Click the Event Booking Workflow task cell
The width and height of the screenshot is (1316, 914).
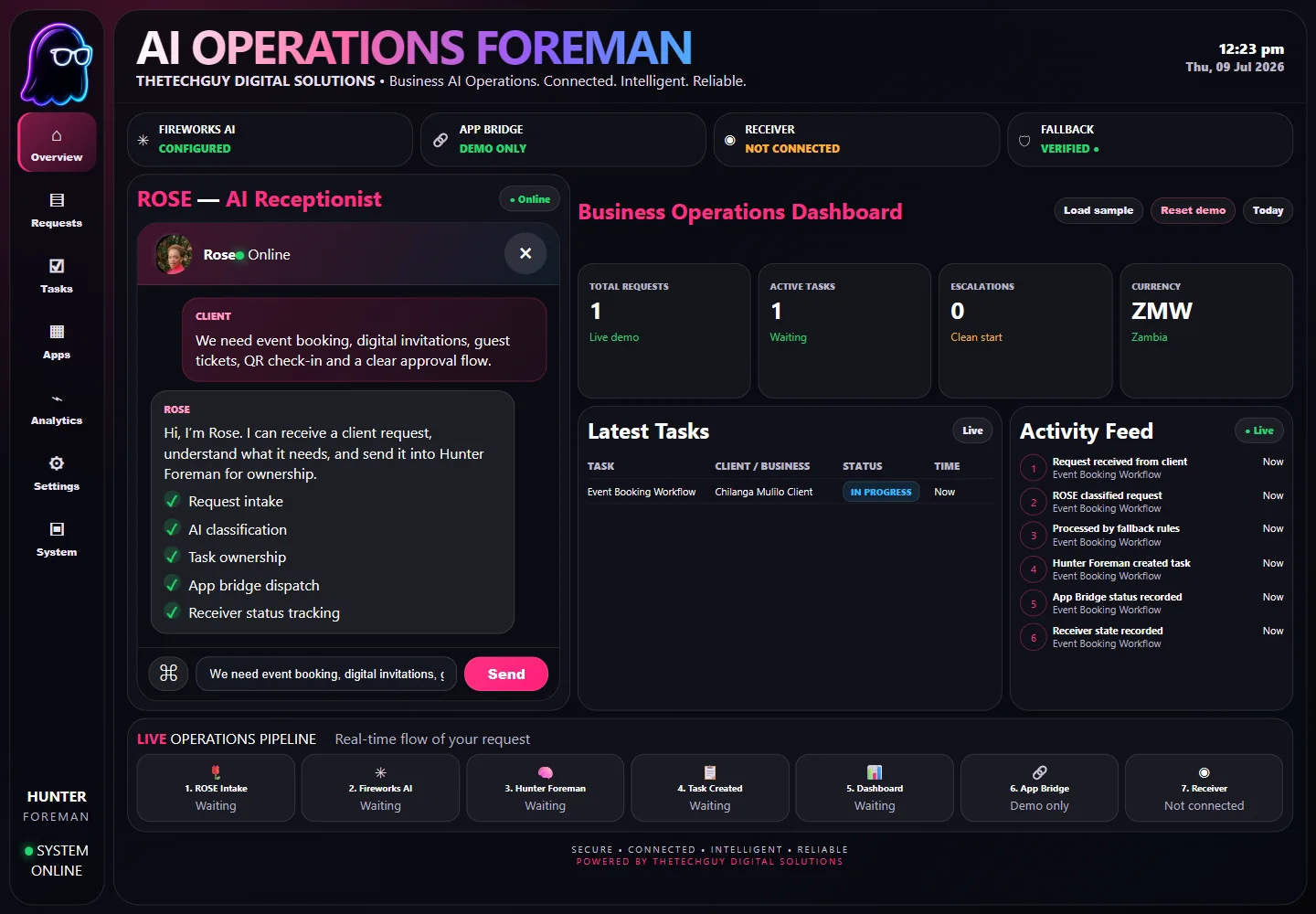(642, 492)
